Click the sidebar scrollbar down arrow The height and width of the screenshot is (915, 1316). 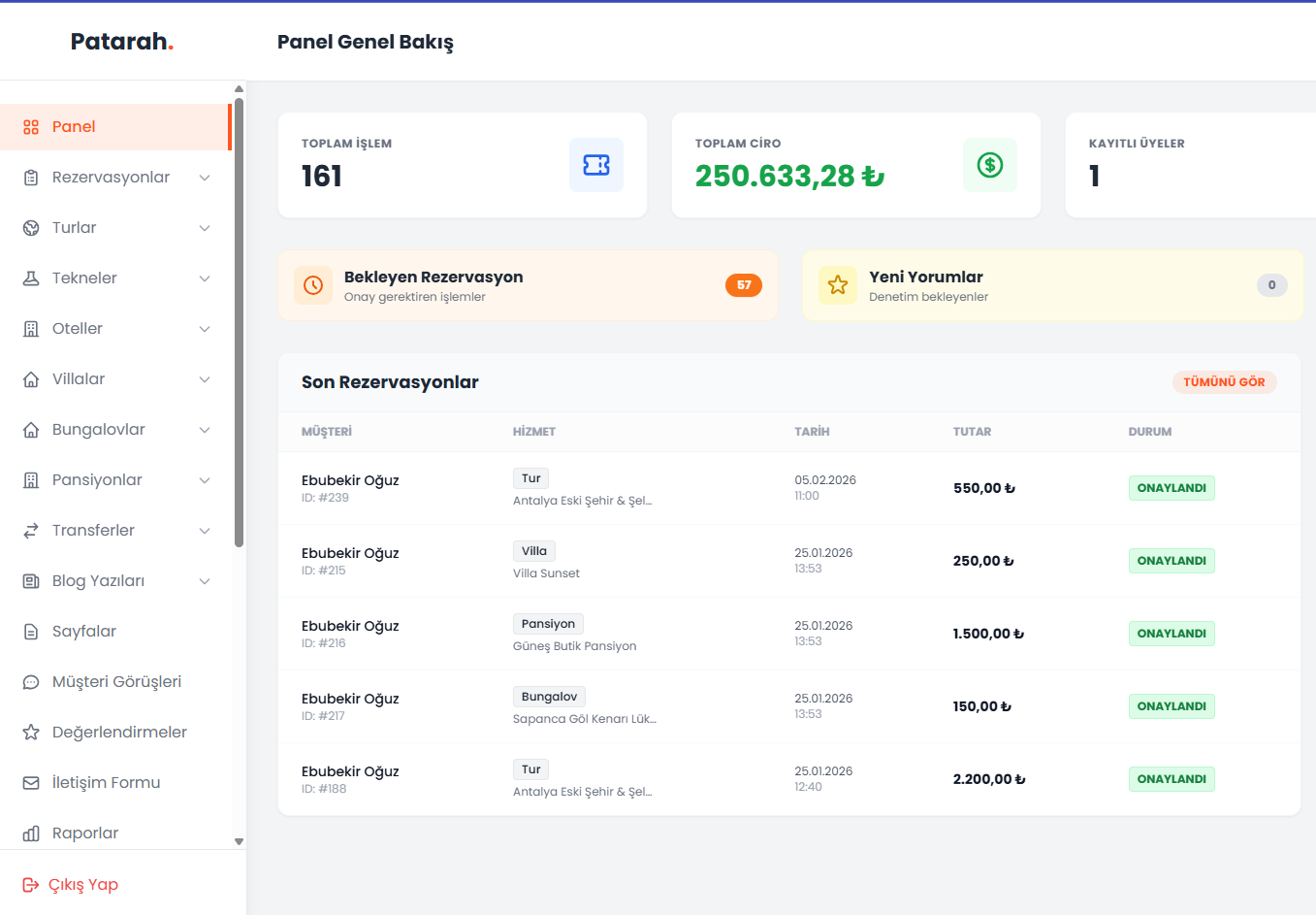coord(239,841)
